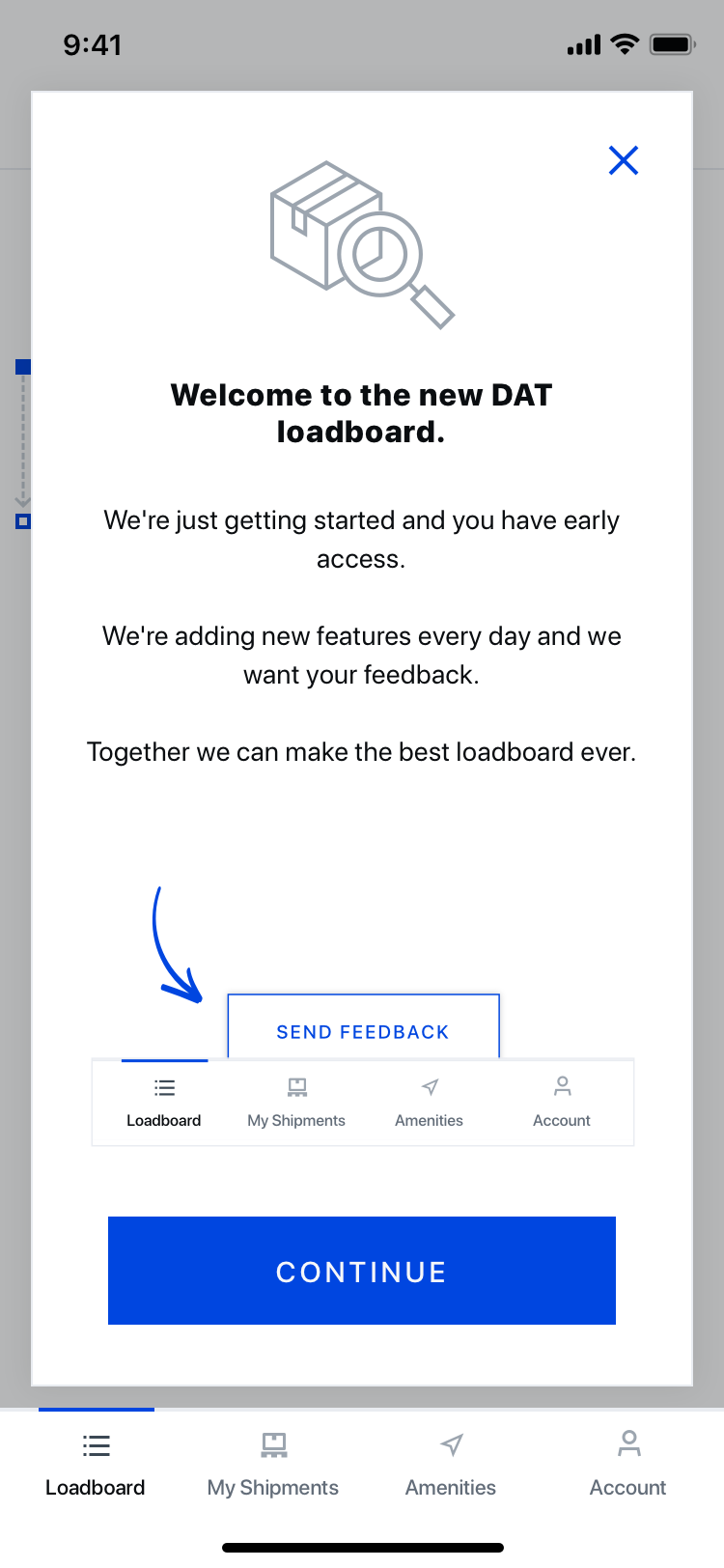Screen dimensions: 724x1568
Task: Close the welcome dialog with the X
Action: pyautogui.click(x=624, y=160)
